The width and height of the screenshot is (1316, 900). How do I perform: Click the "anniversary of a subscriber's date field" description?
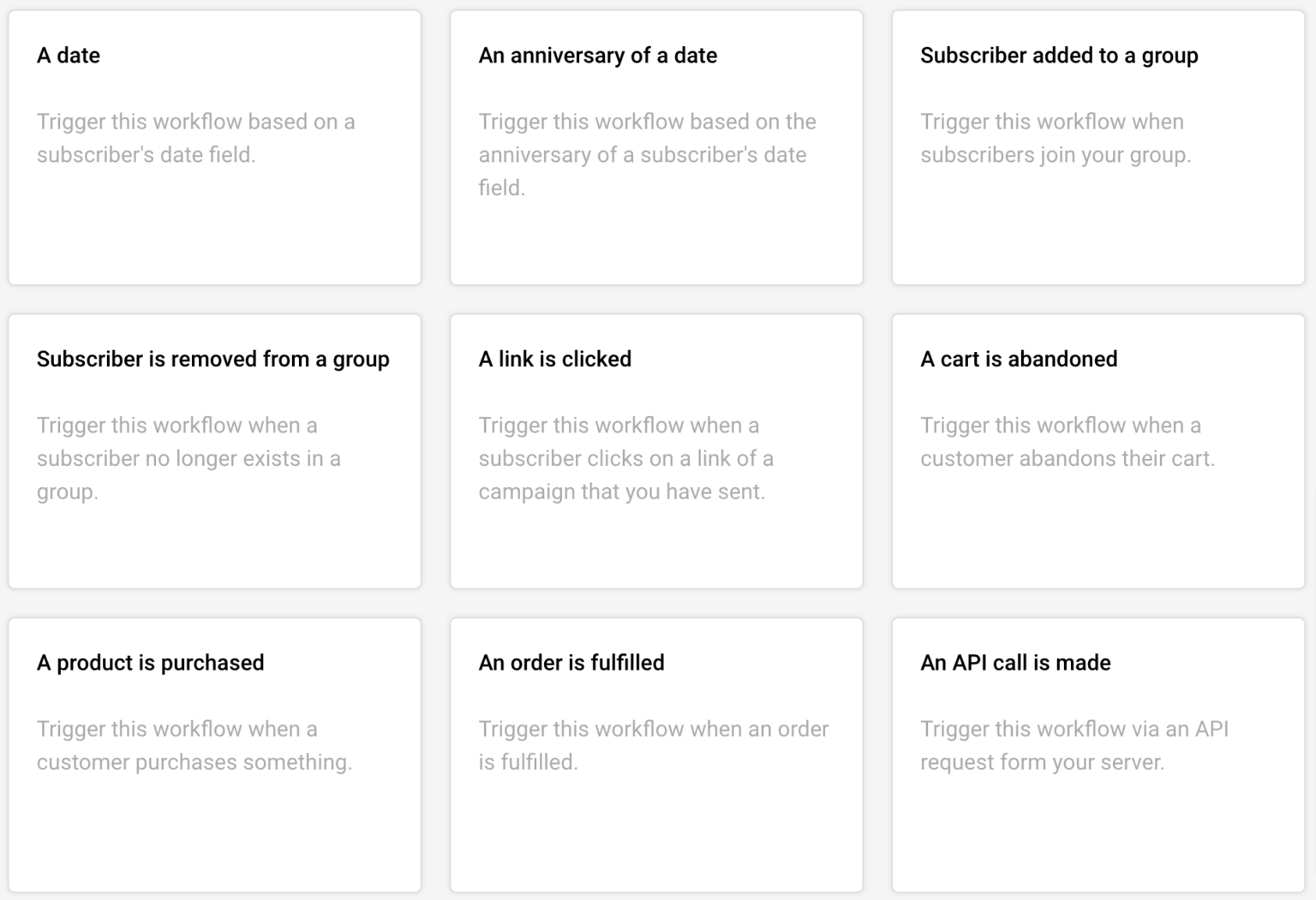pos(643,155)
